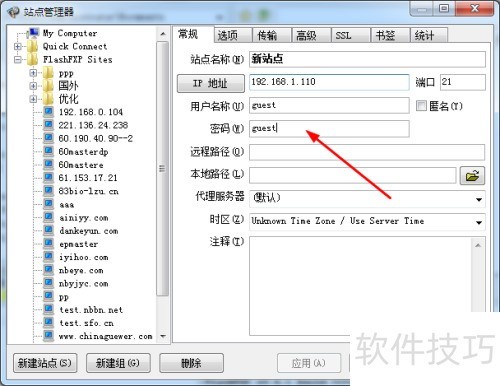Screen dimensions: 500x386
Task: Click the site tree scroll up arrow
Action: pyautogui.click(x=162, y=34)
